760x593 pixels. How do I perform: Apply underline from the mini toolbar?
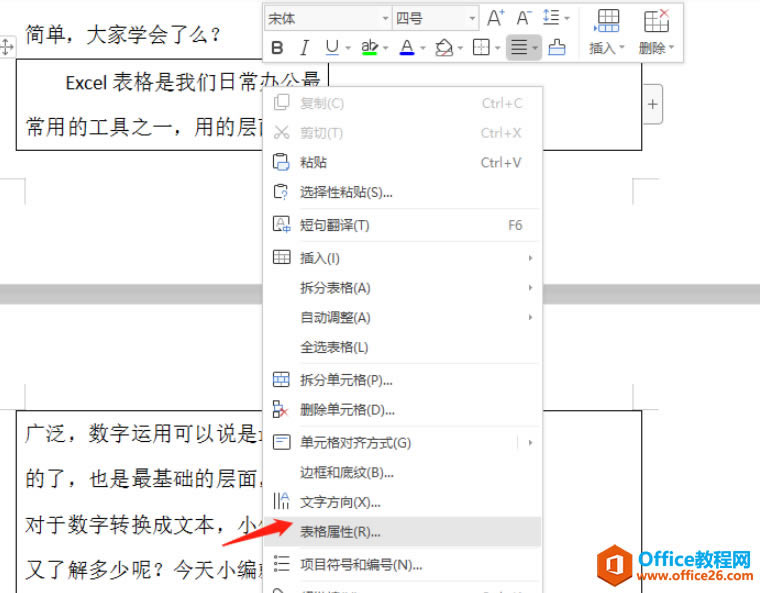pyautogui.click(x=332, y=48)
